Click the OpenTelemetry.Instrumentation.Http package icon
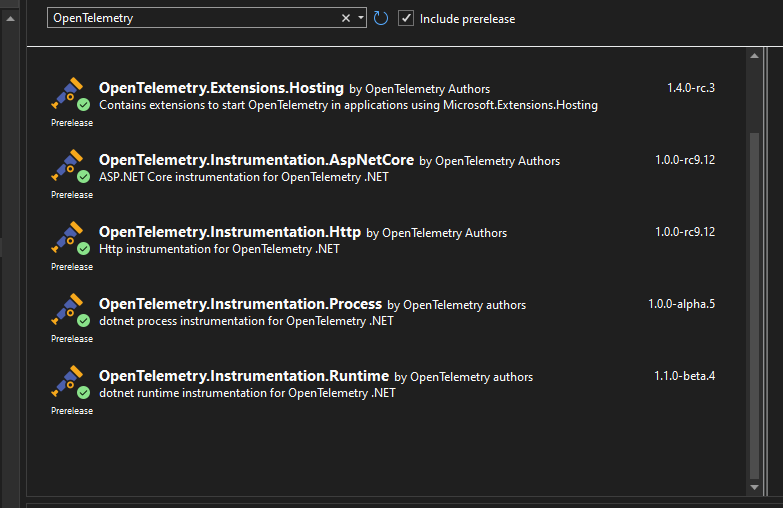 point(71,238)
